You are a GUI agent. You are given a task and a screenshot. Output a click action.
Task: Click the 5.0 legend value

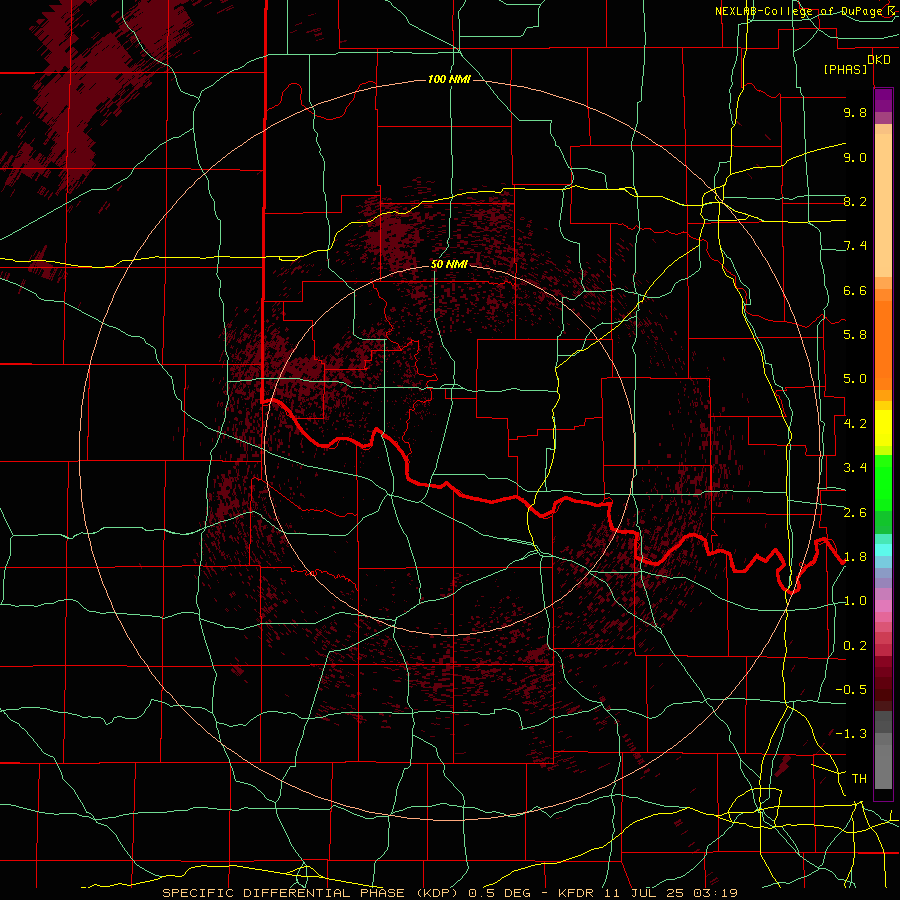click(x=855, y=379)
